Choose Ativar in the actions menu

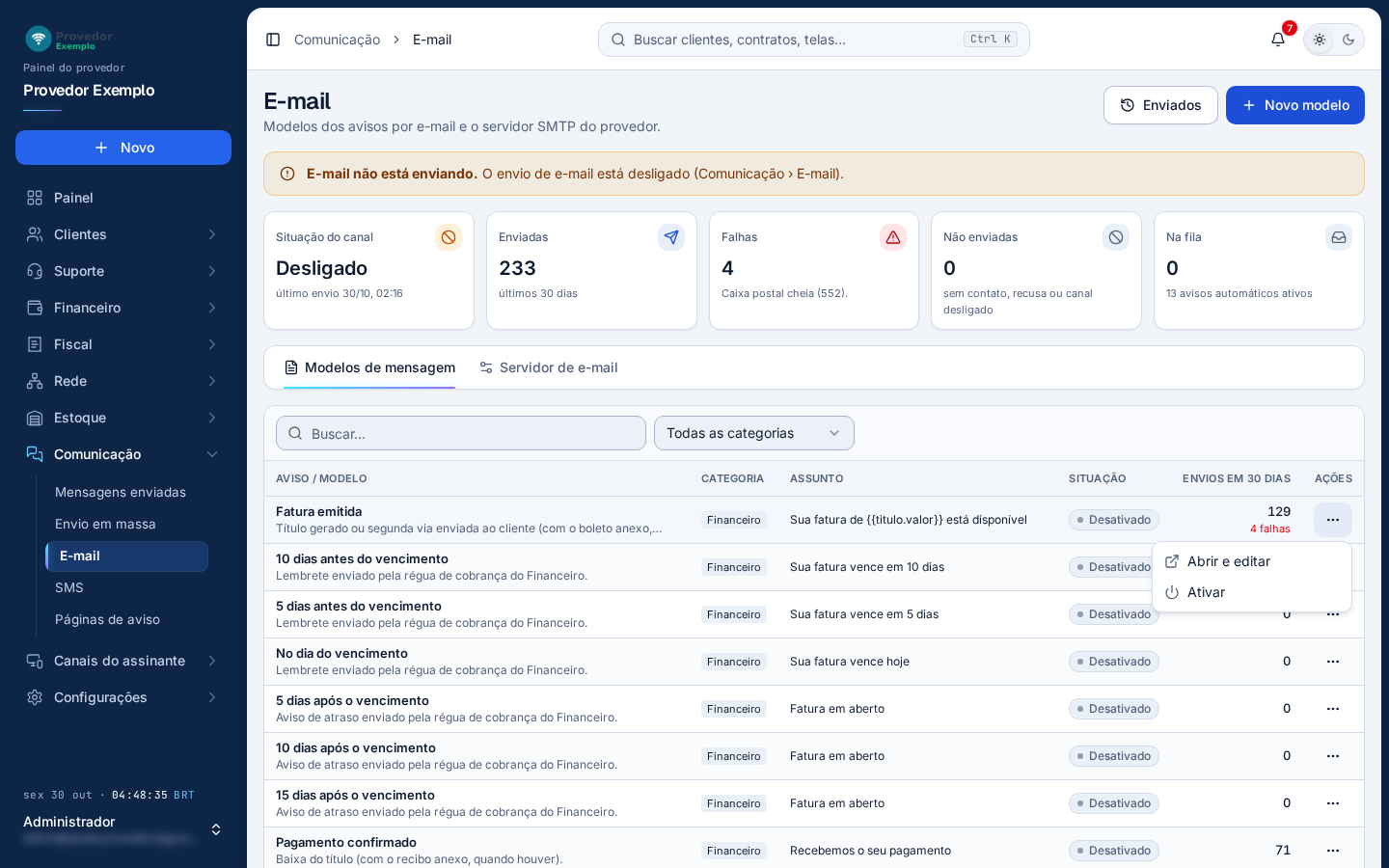(x=1252, y=592)
